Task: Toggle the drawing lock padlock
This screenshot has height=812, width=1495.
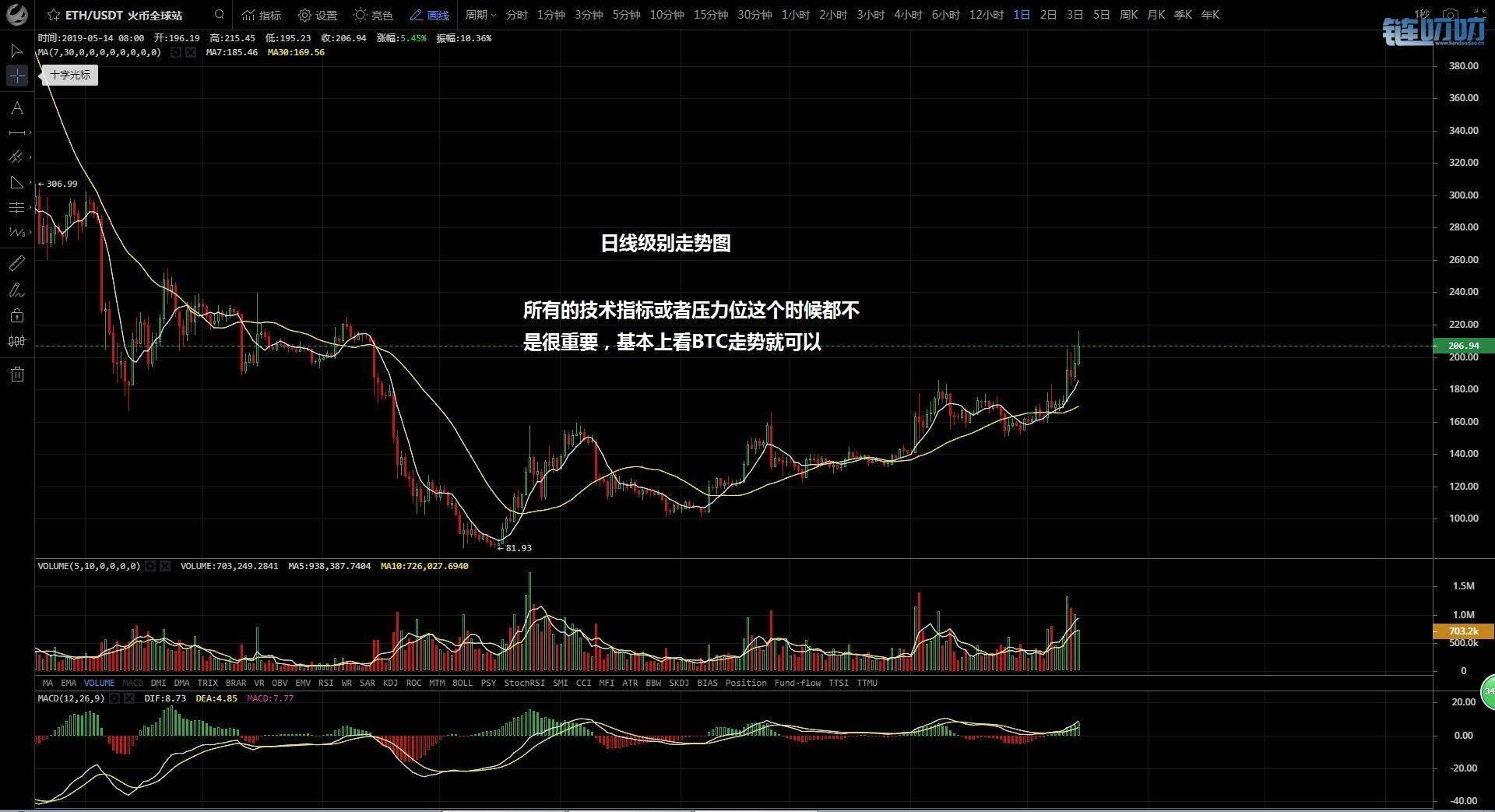Action: click(x=17, y=315)
